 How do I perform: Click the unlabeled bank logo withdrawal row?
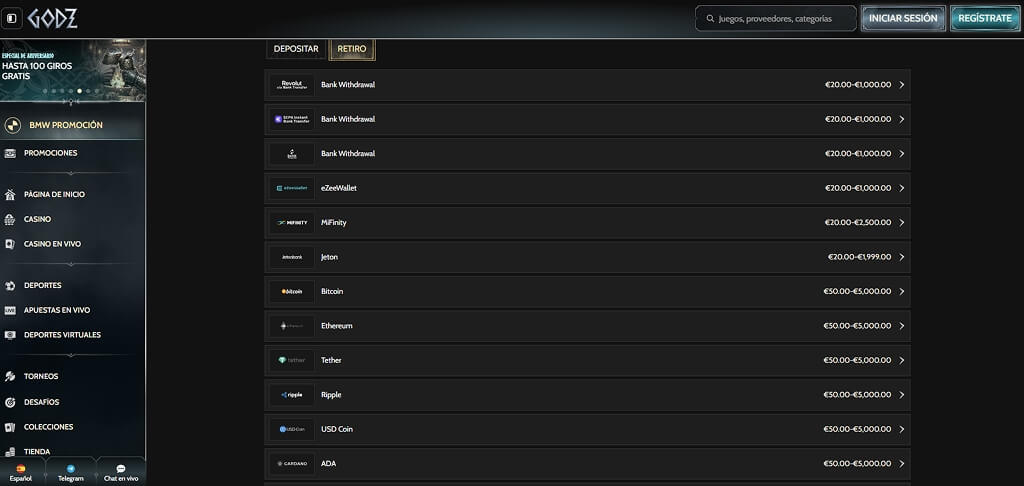(x=587, y=154)
